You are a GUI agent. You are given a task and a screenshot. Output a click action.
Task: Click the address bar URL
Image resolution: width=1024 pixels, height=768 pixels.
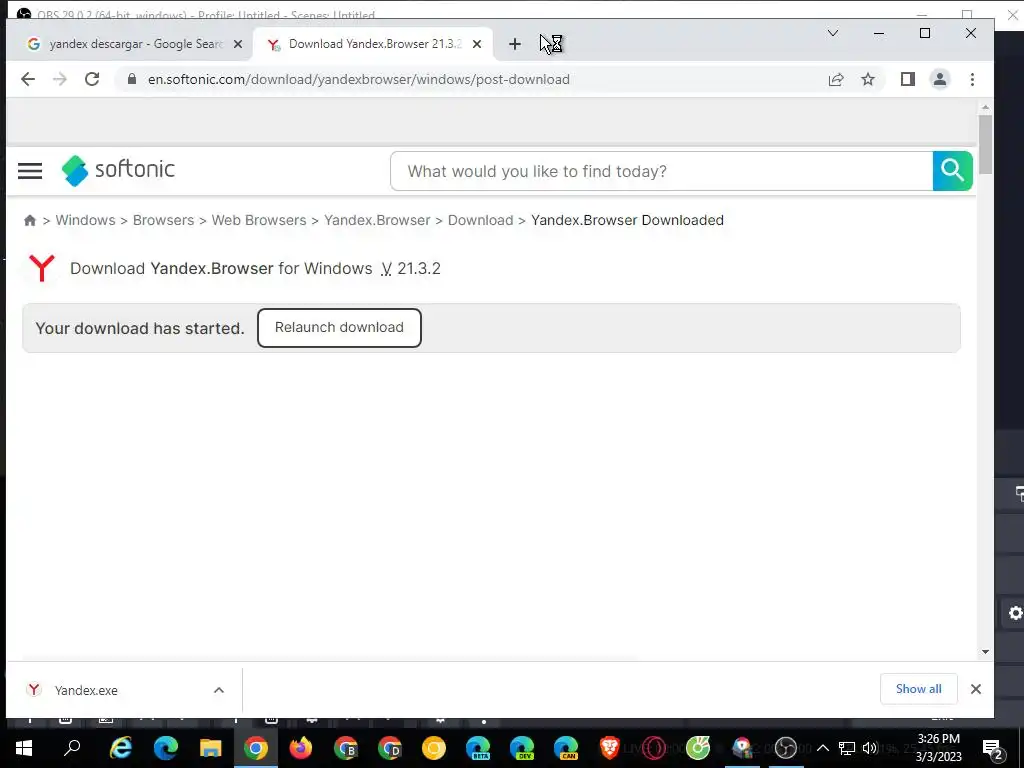pyautogui.click(x=359, y=79)
